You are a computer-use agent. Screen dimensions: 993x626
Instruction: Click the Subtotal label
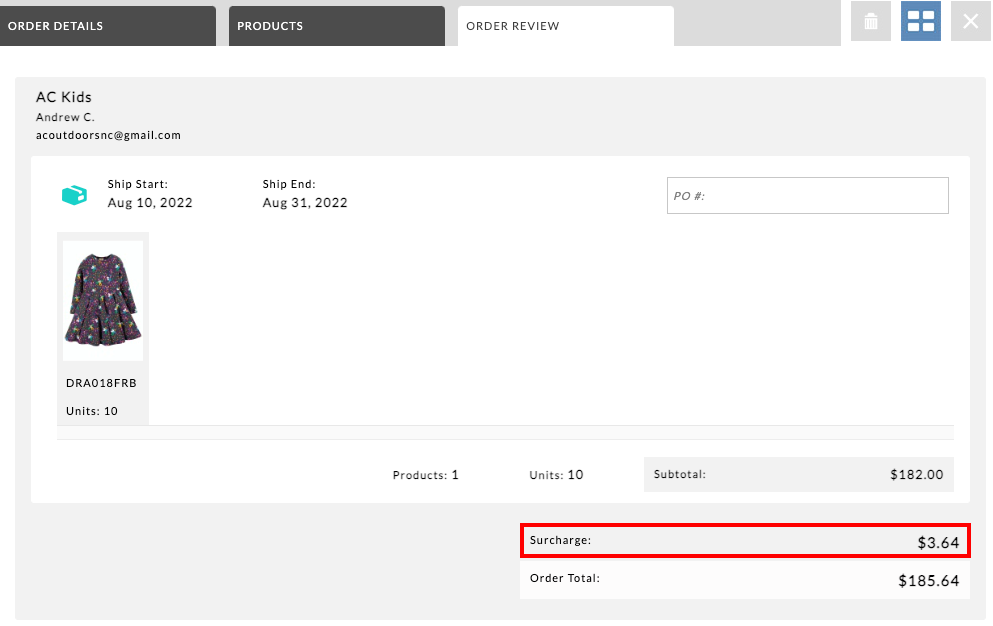point(680,474)
